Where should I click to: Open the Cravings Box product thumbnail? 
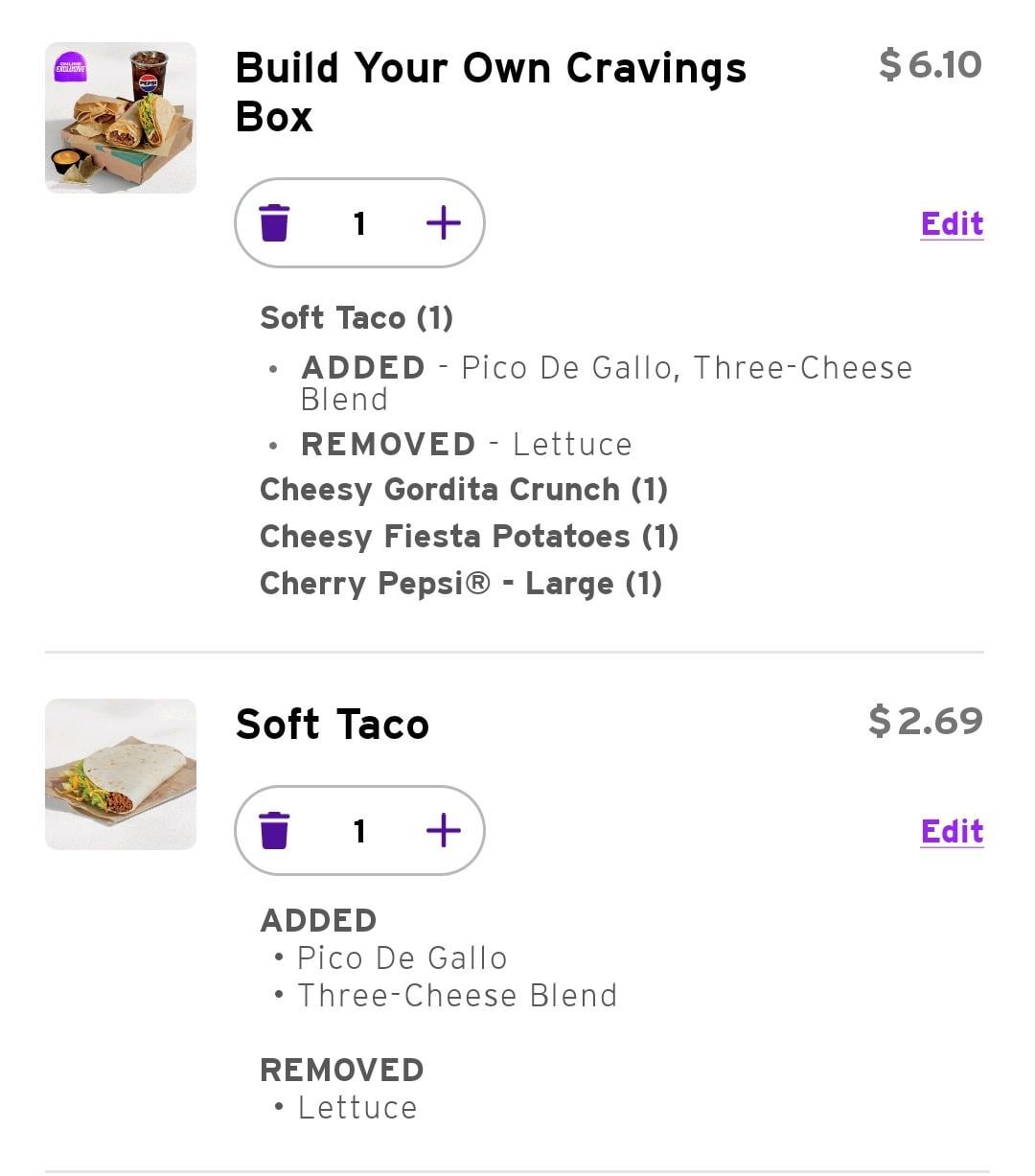point(121,118)
